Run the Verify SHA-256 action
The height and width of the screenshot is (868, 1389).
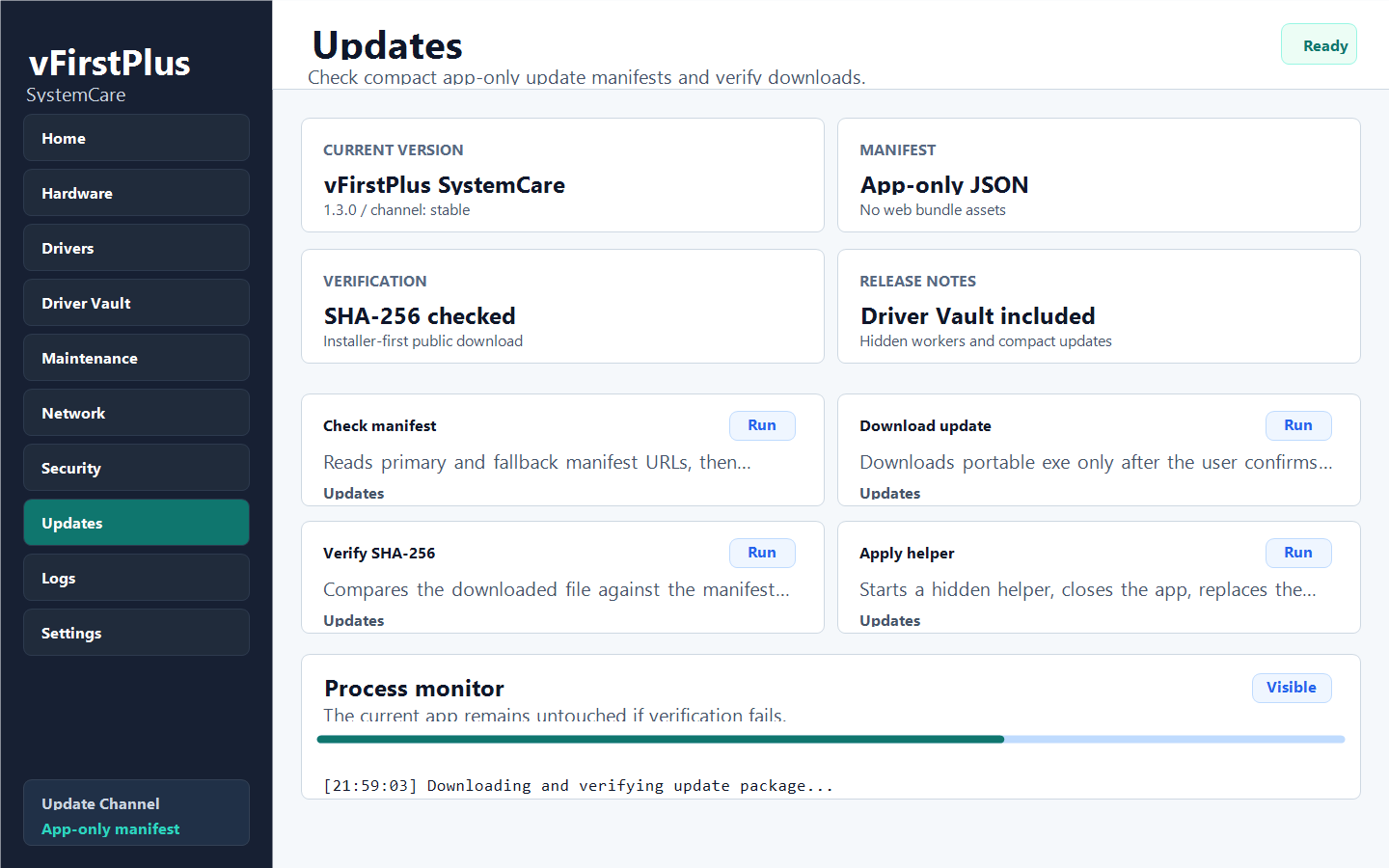[762, 553]
